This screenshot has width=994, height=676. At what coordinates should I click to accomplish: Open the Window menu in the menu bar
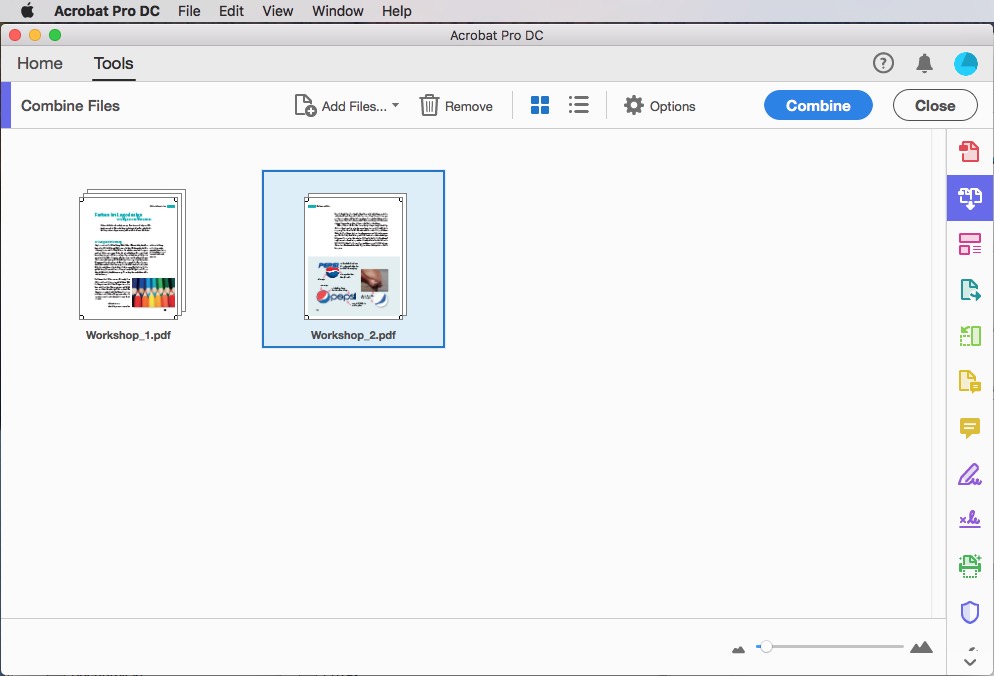tap(337, 11)
